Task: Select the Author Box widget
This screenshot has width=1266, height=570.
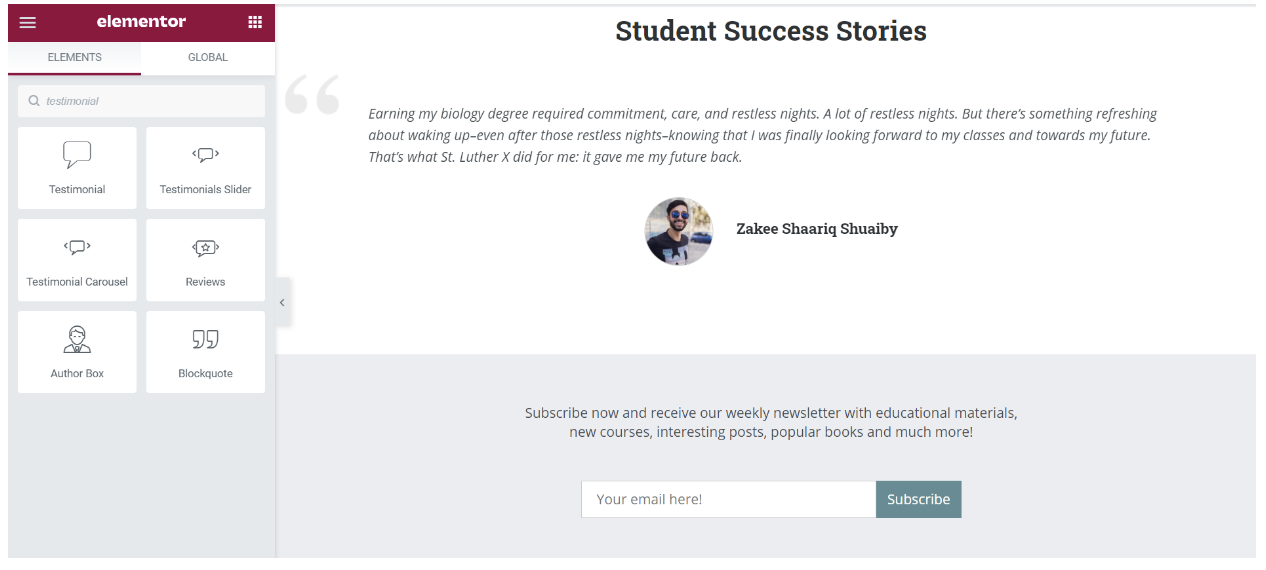Action: coord(77,352)
